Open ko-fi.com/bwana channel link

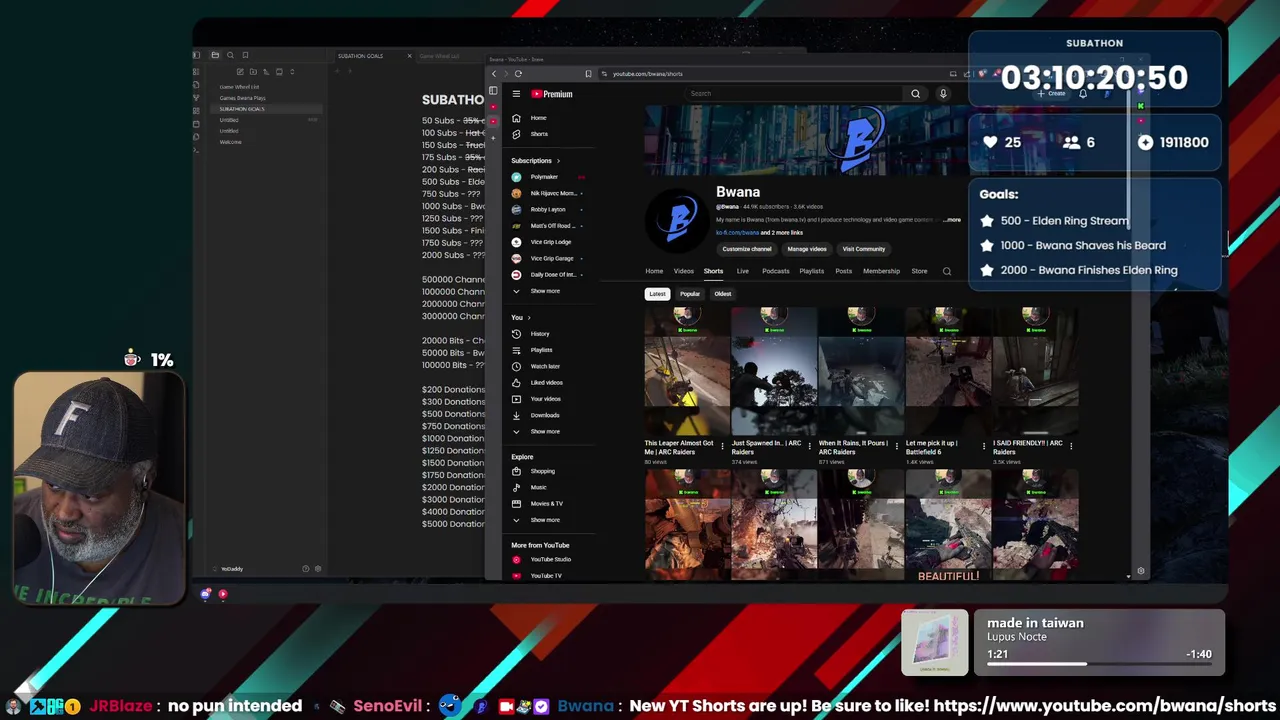pos(737,232)
